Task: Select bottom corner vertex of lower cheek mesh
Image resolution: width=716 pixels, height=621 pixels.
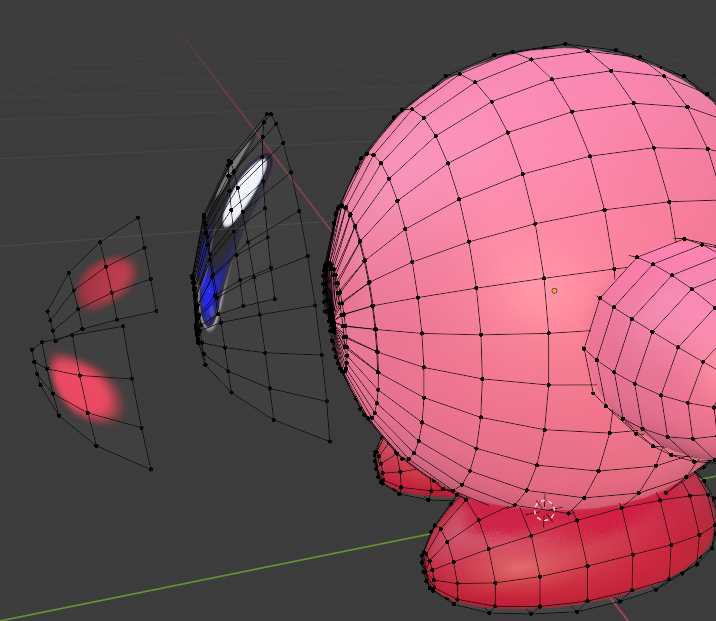Action: click(151, 468)
